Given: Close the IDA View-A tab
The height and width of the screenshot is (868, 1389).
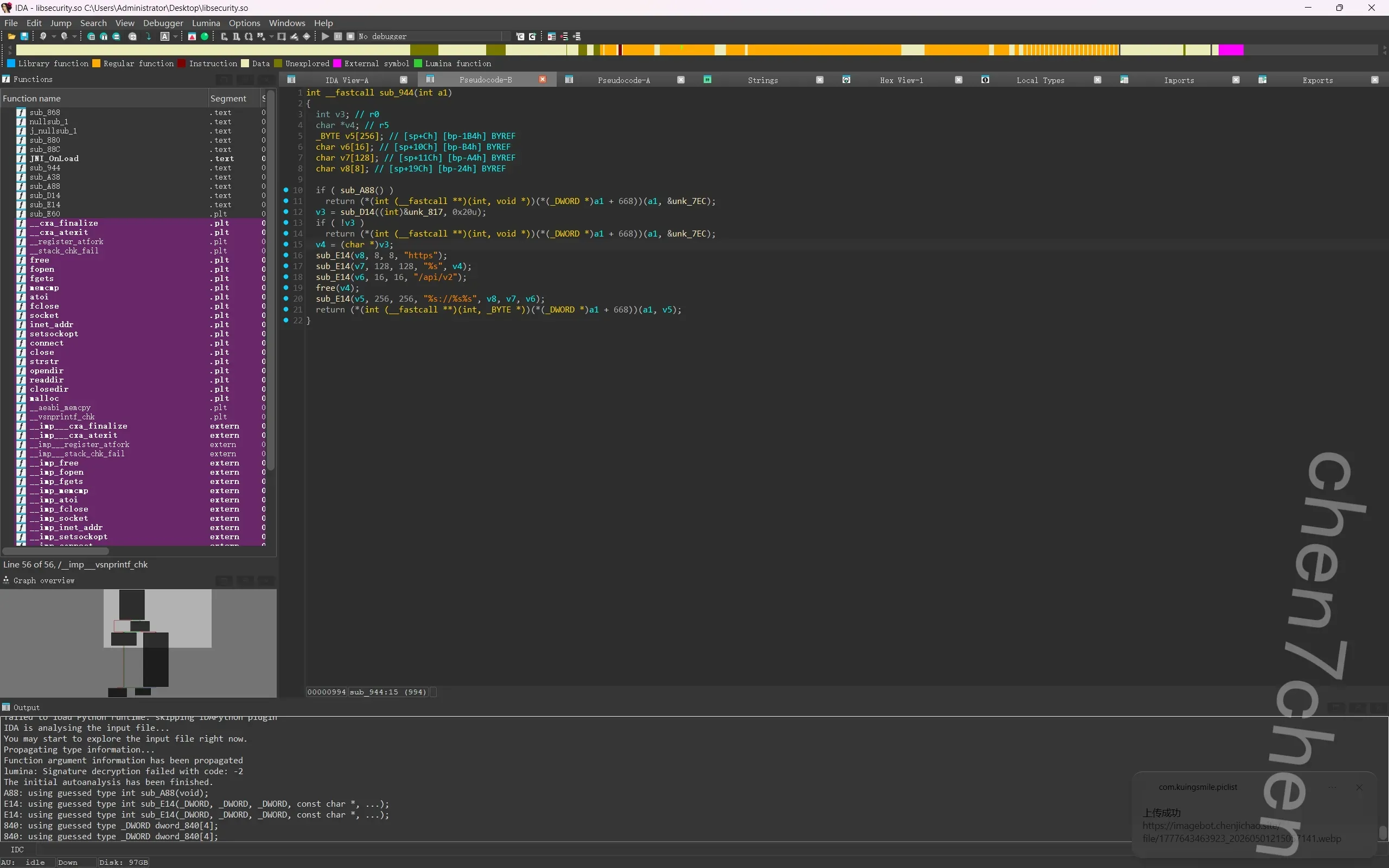Looking at the screenshot, I should (x=404, y=80).
